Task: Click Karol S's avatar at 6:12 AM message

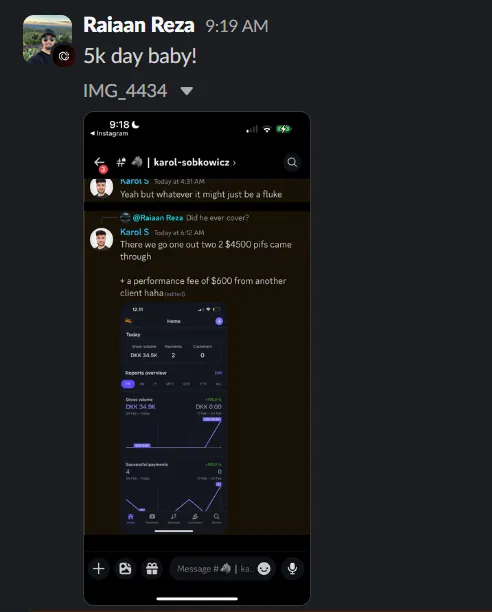Action: click(101, 239)
